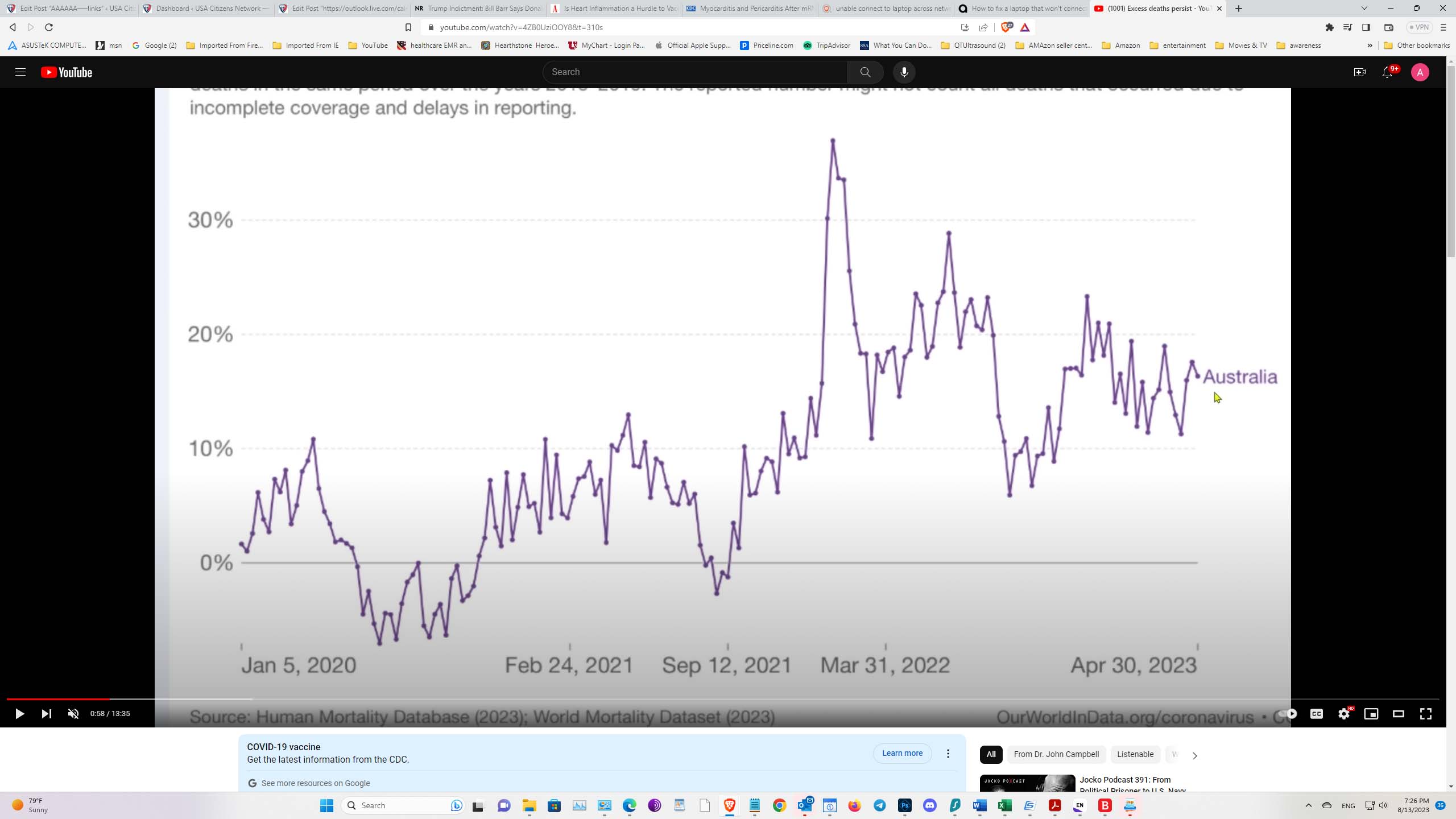Switch to Is Heart Inflammation tab
This screenshot has width=1456, height=819.
click(614, 8)
